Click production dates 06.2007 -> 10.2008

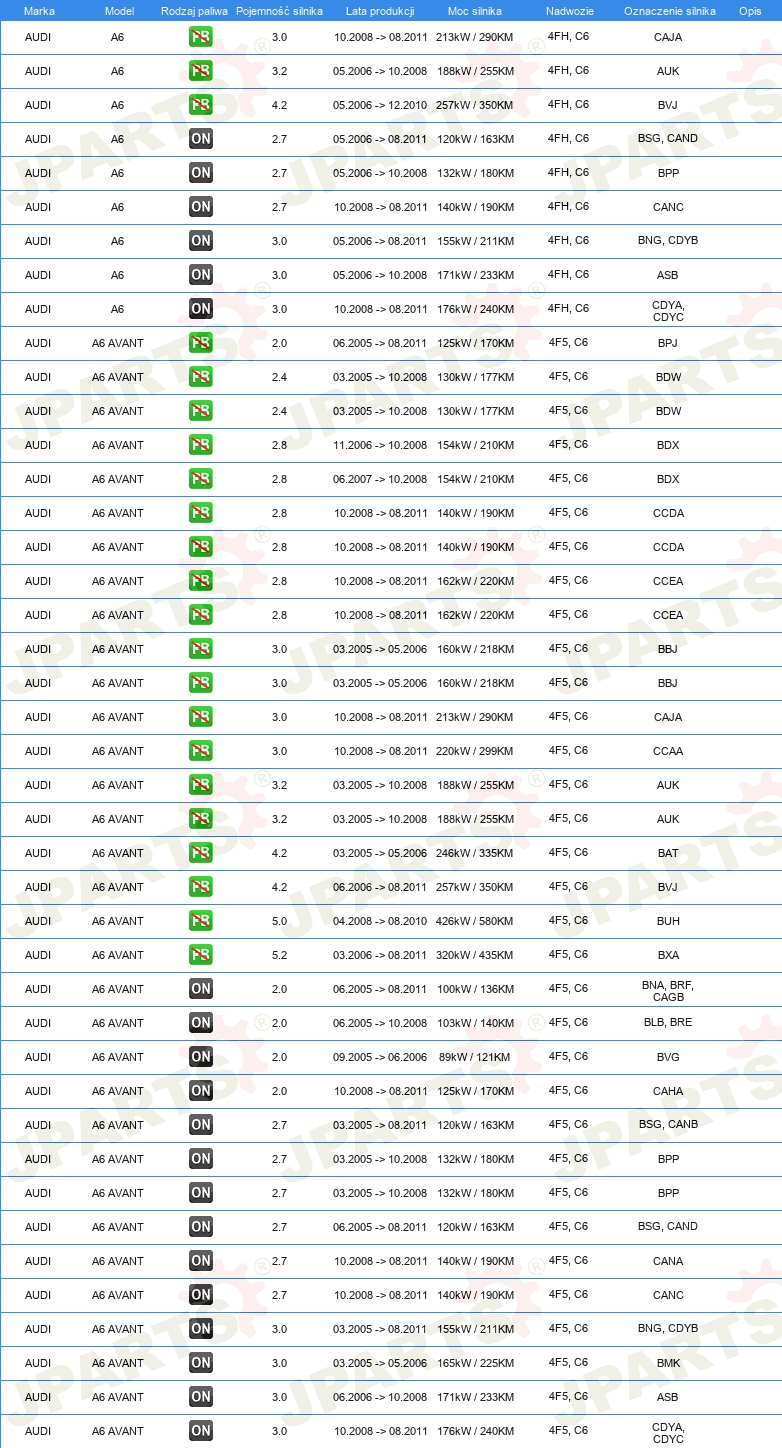380,480
